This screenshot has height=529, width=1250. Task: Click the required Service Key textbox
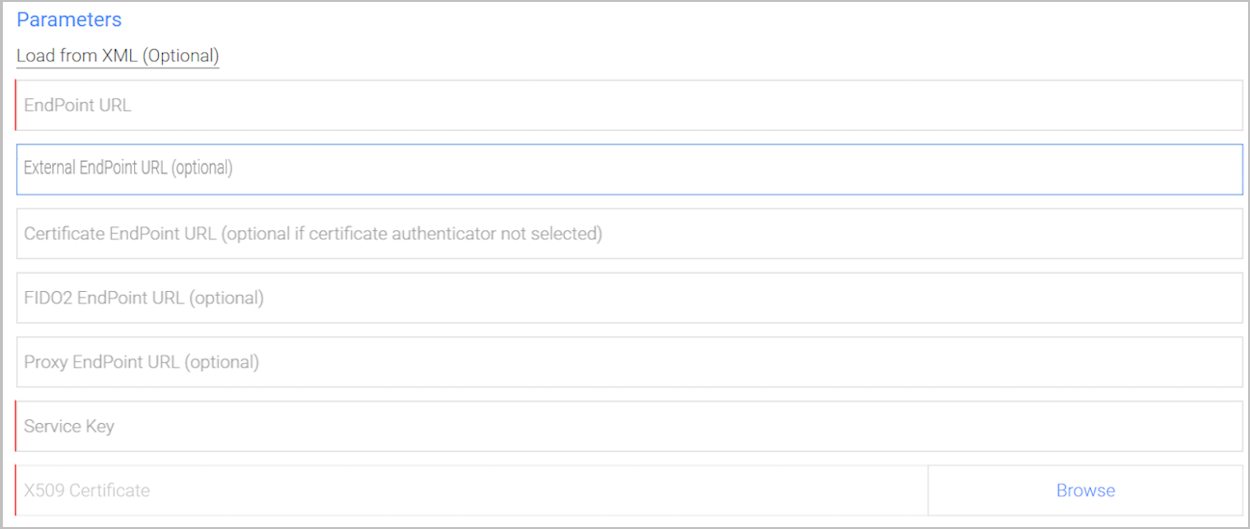point(629,426)
